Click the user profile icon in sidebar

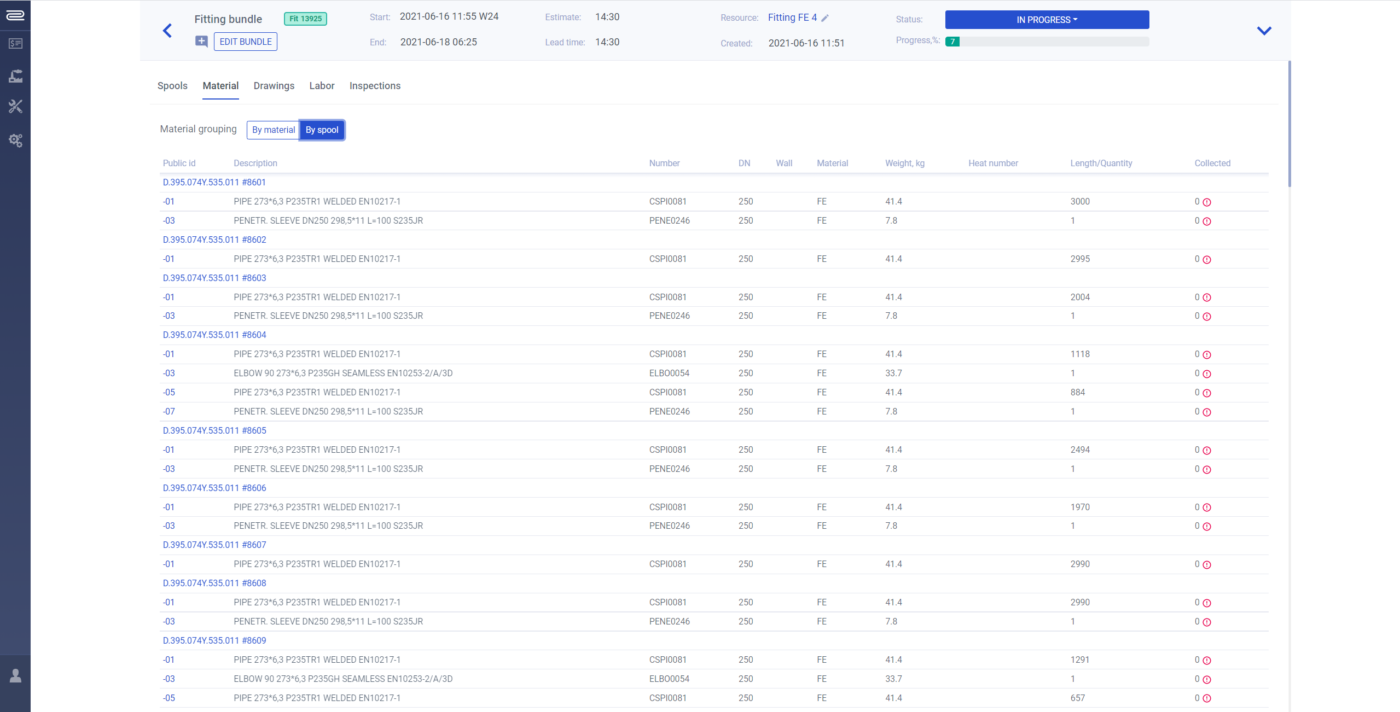click(15, 676)
